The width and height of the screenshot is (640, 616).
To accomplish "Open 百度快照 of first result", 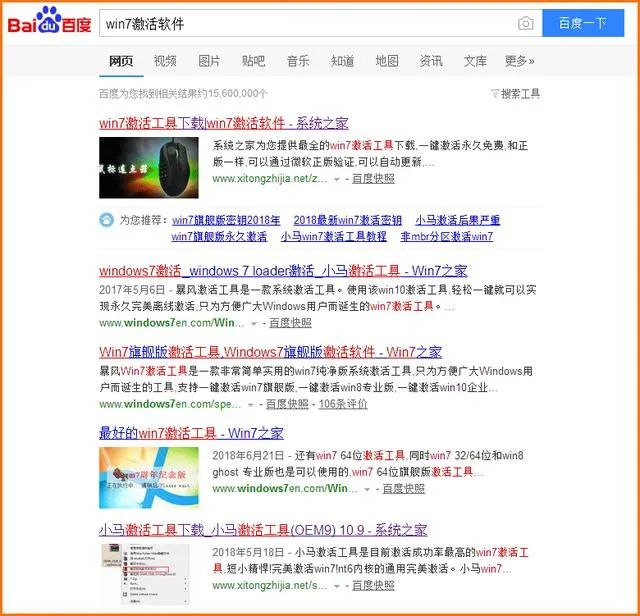I will tap(373, 178).
